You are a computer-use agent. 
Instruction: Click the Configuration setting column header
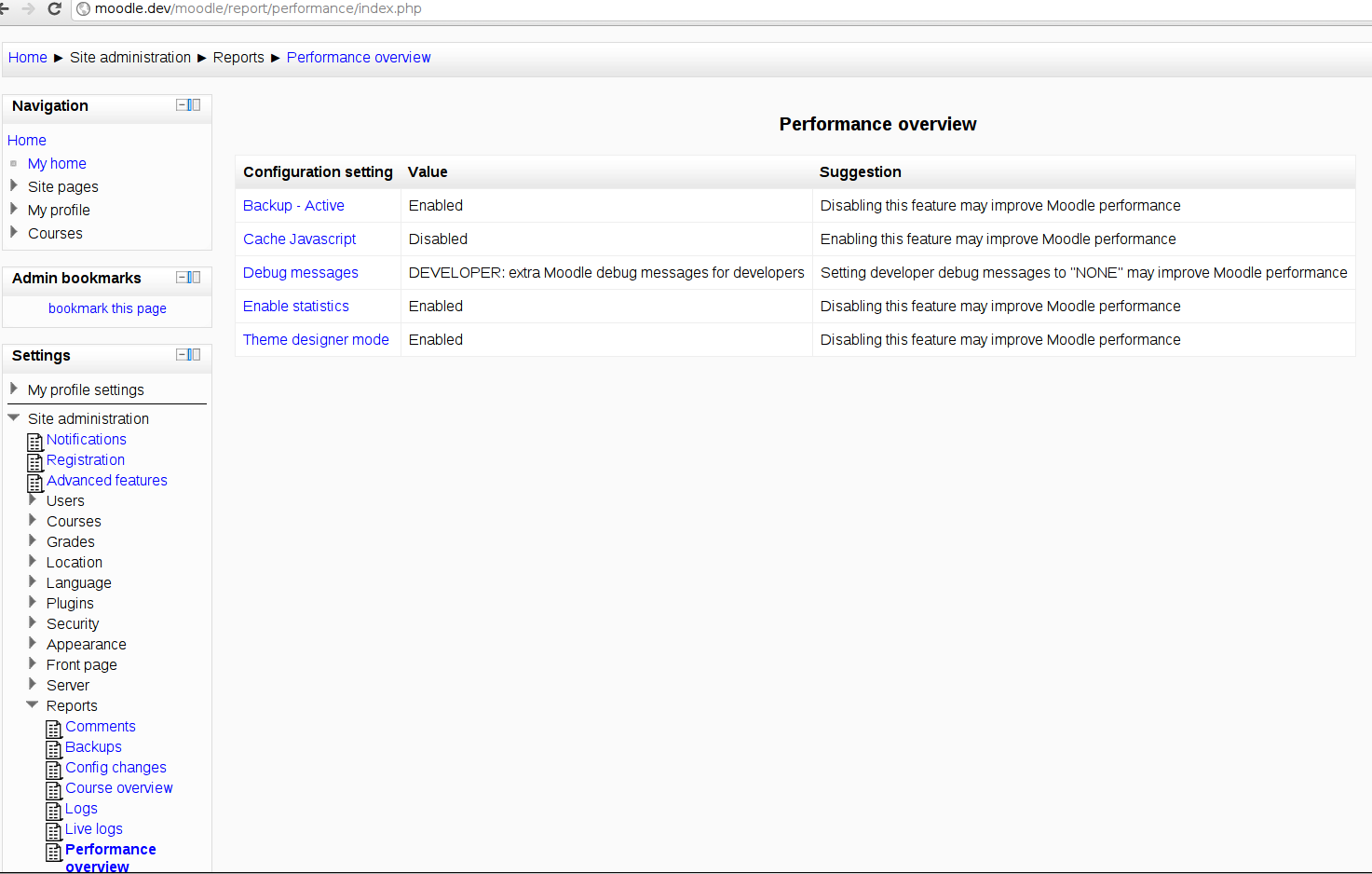point(318,171)
